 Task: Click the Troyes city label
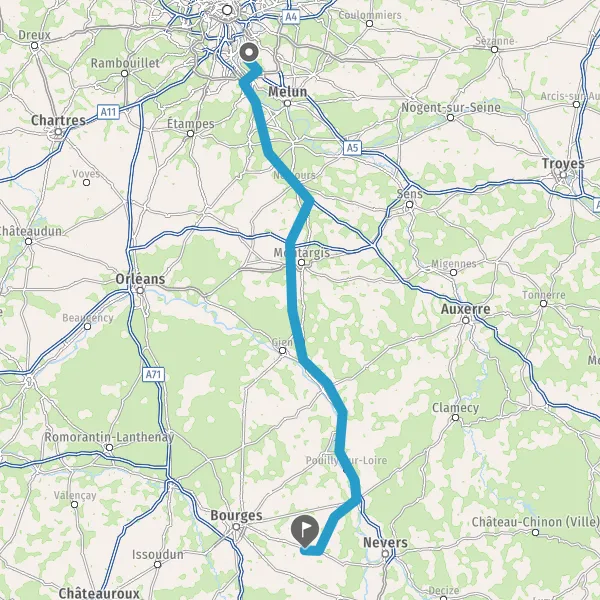(x=563, y=163)
